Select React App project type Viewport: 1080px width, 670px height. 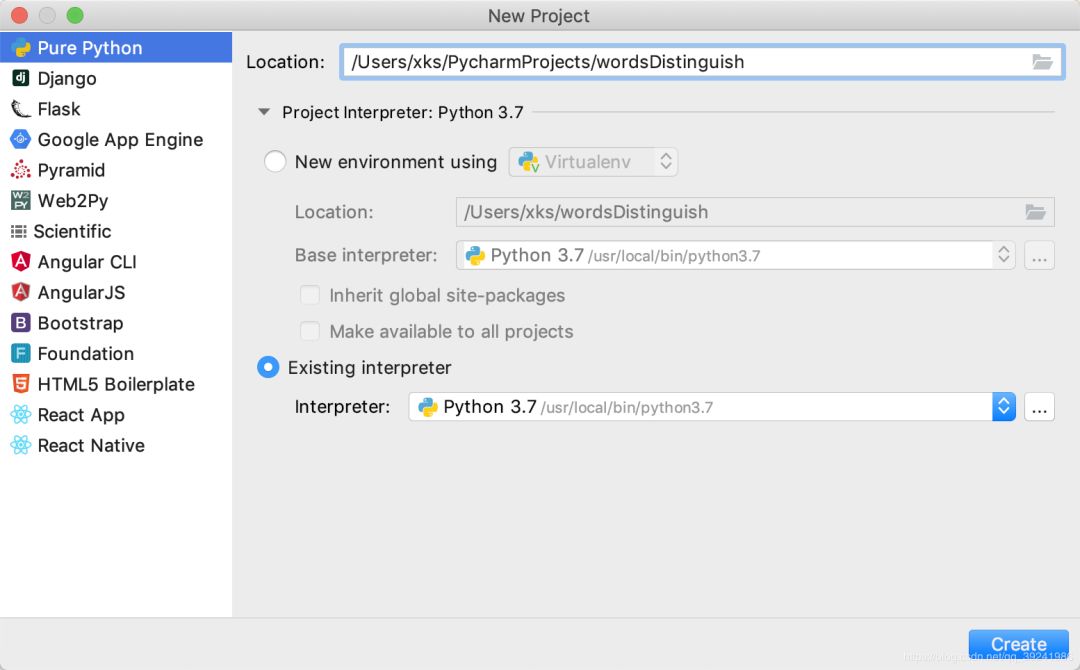[116, 415]
